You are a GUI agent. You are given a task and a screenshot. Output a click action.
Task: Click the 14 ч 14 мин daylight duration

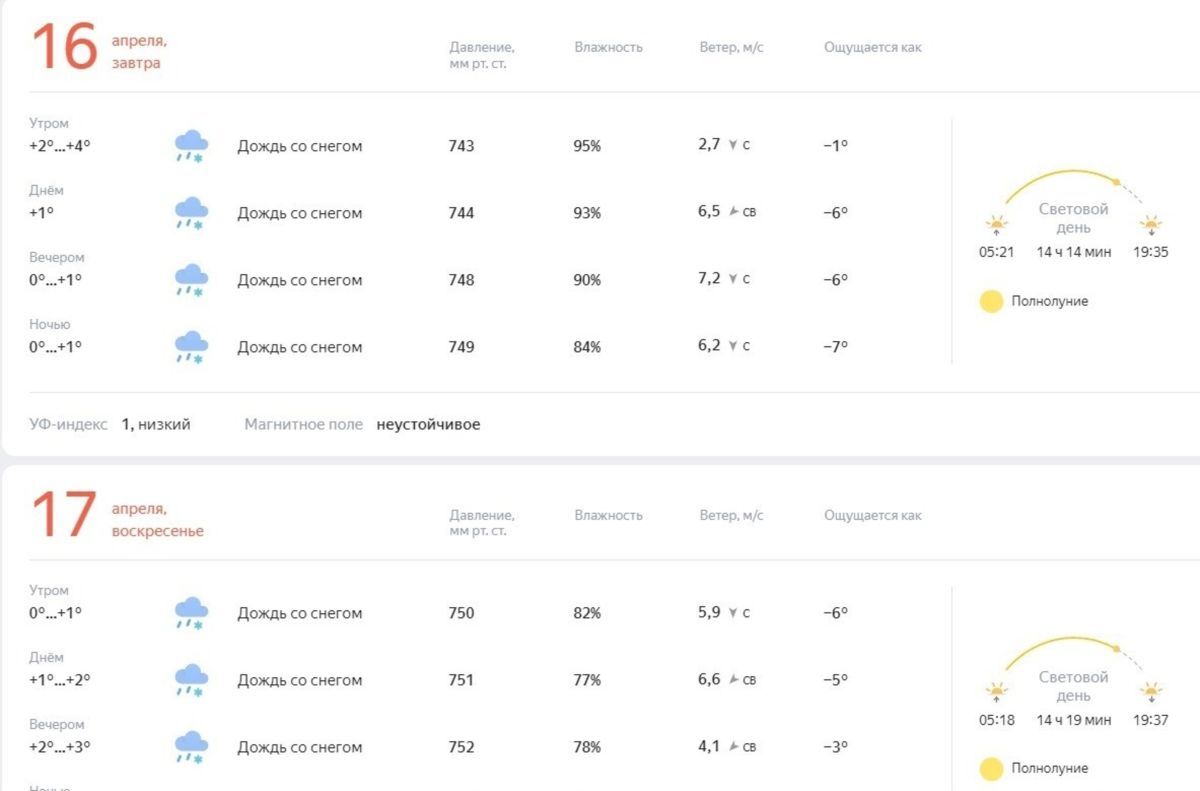pos(1073,252)
